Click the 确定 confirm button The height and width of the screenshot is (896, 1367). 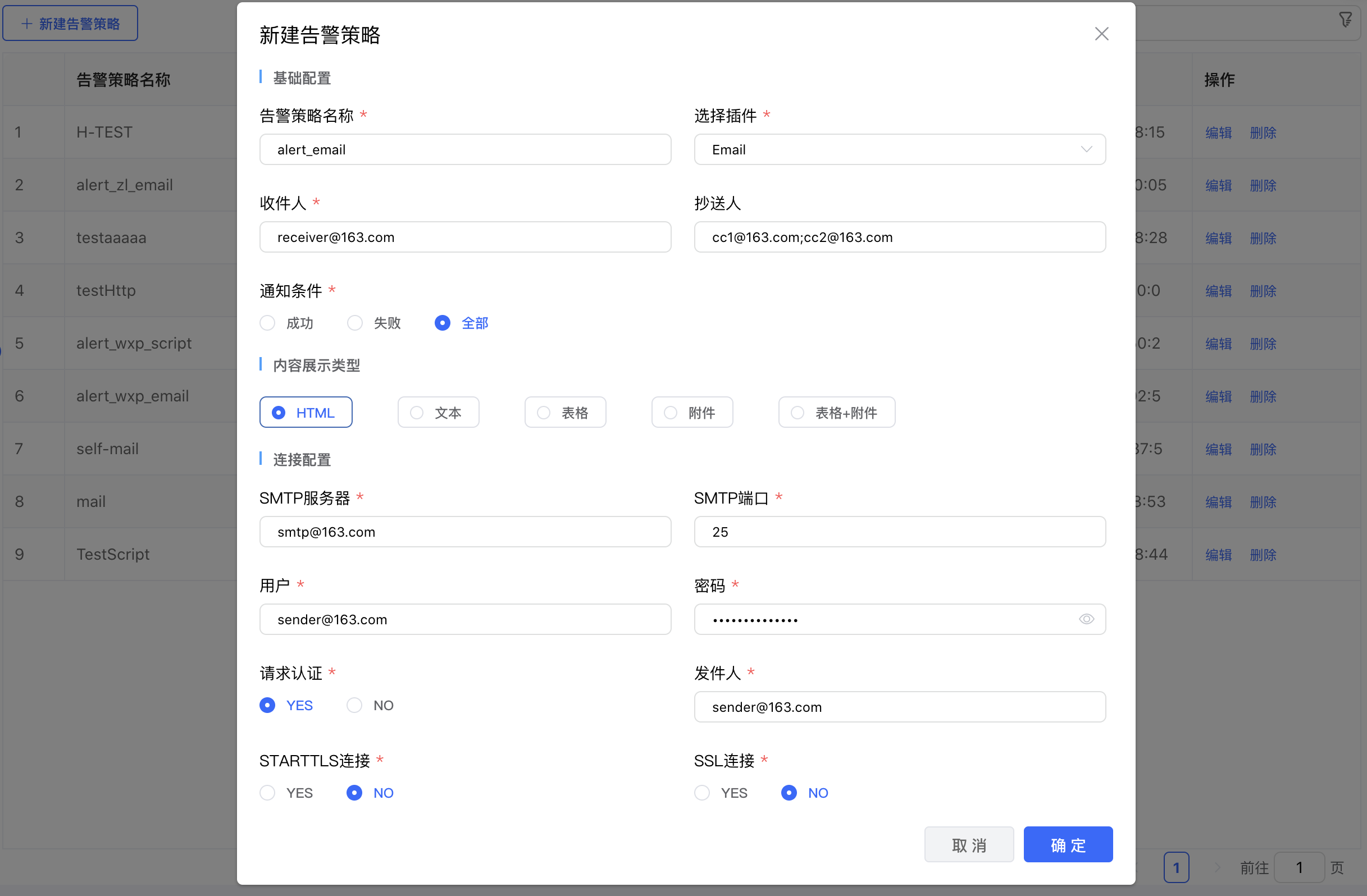point(1068,844)
